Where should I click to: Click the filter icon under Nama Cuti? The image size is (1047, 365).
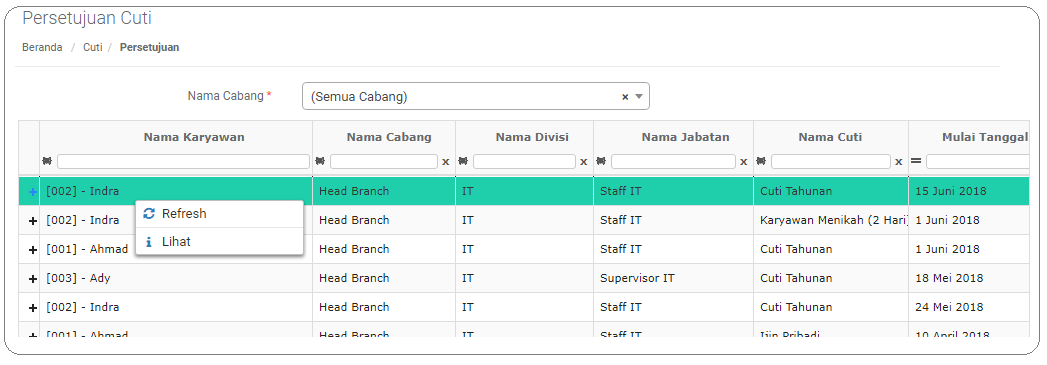click(x=762, y=161)
